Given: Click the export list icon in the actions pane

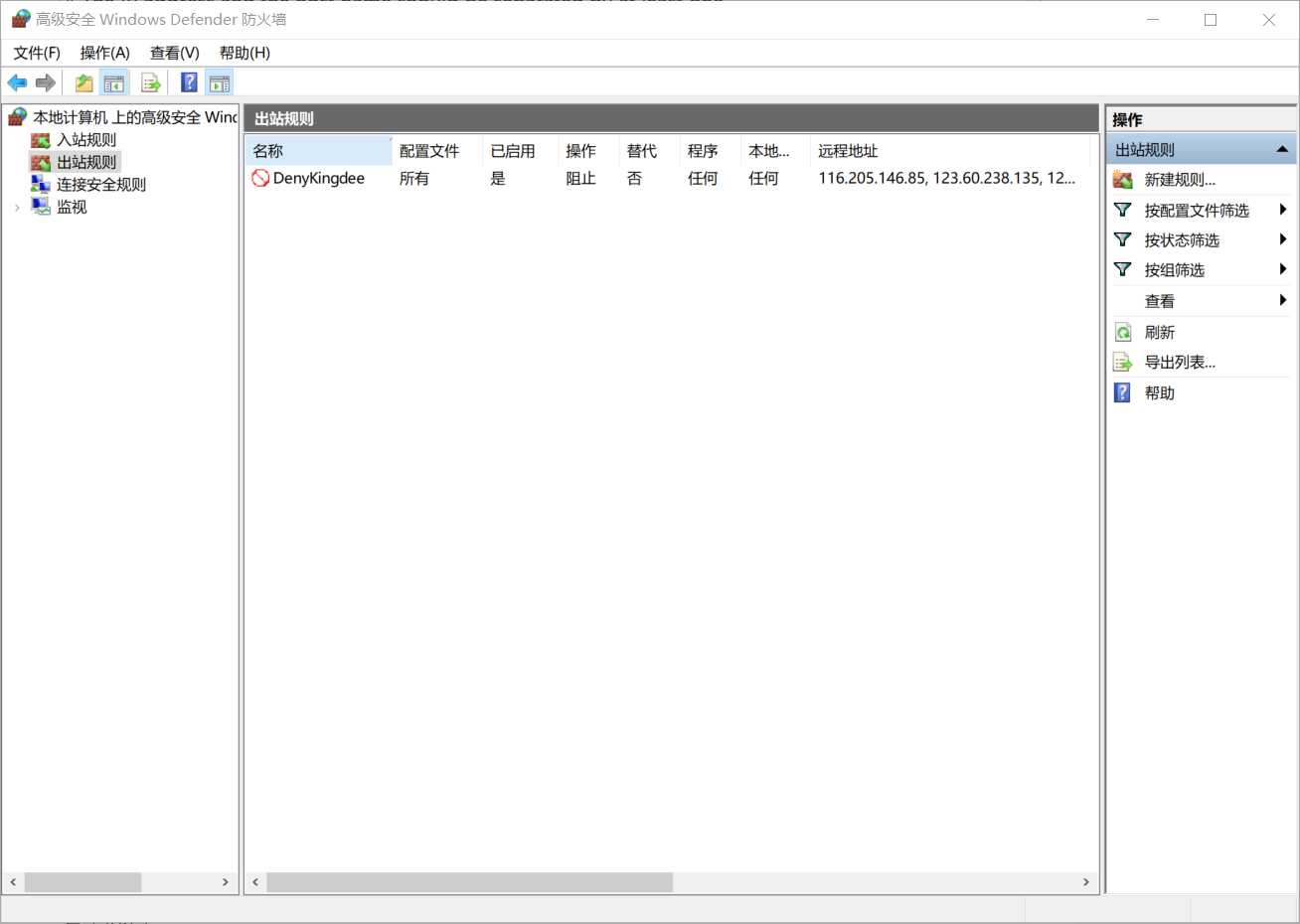Looking at the screenshot, I should coord(1122,362).
